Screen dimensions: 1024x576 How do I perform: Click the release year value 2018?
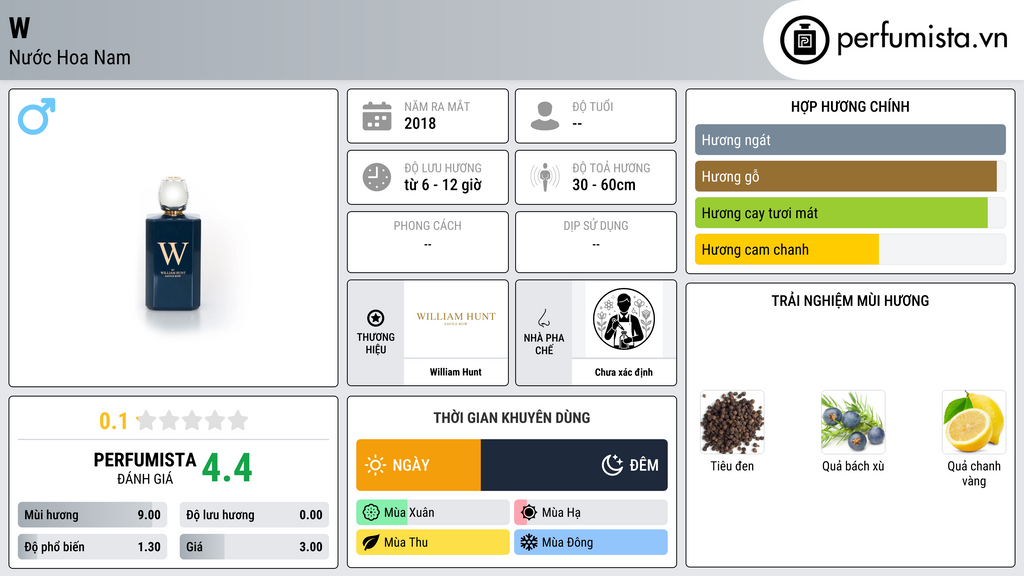coord(420,123)
